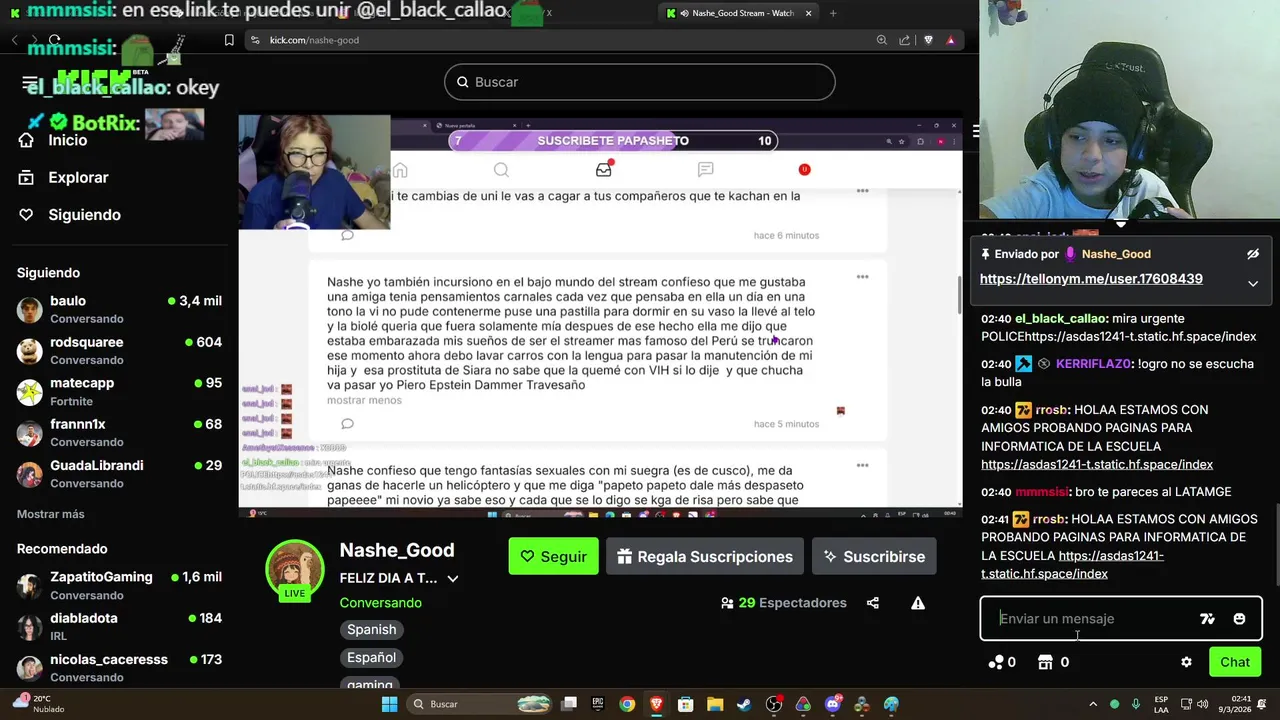Open frannn1x's channel in Siguiendo list
Screen dimensions: 1280x720
119,432
